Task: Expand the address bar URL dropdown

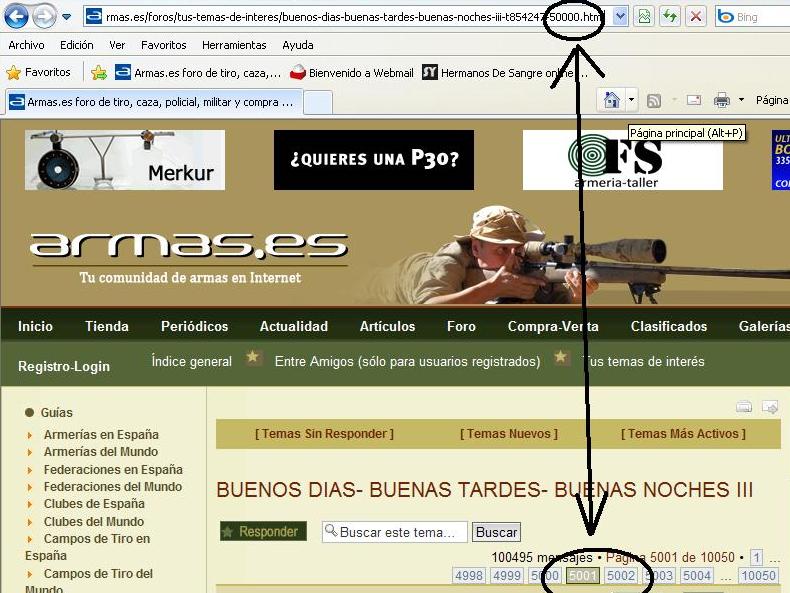Action: 620,17
